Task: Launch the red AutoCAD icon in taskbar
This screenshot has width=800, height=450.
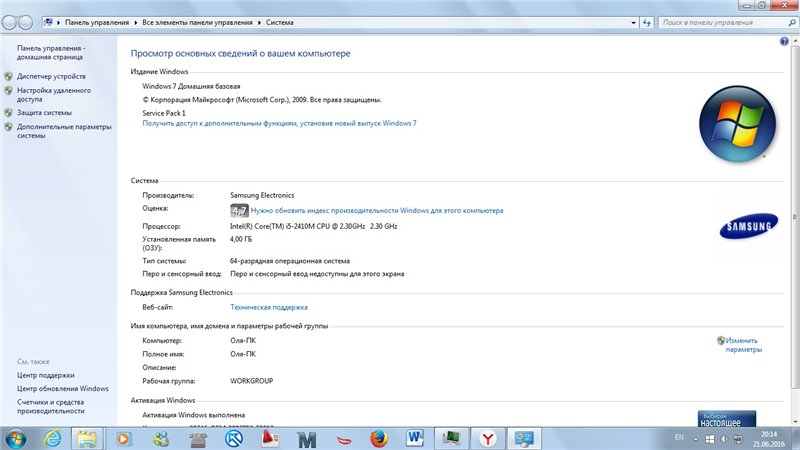Action: (x=270, y=439)
